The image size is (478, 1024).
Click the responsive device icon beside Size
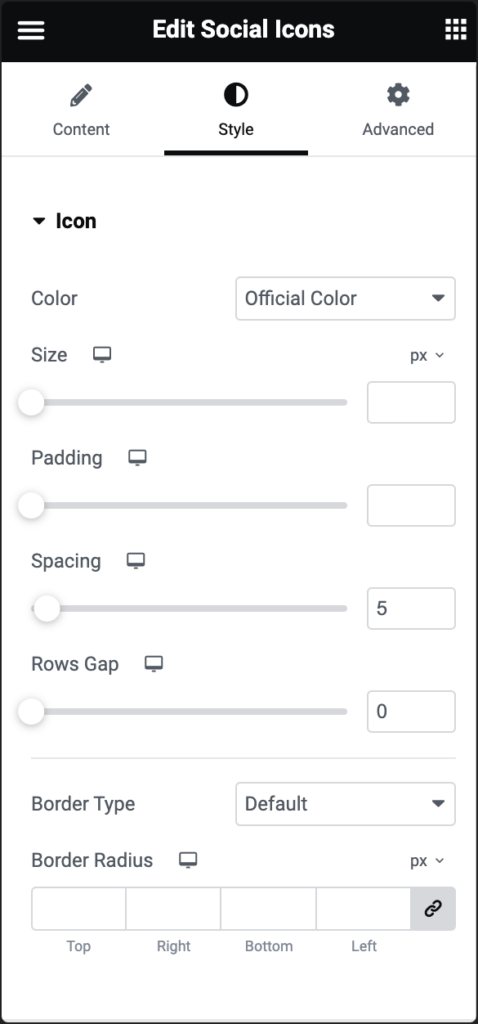[102, 355]
